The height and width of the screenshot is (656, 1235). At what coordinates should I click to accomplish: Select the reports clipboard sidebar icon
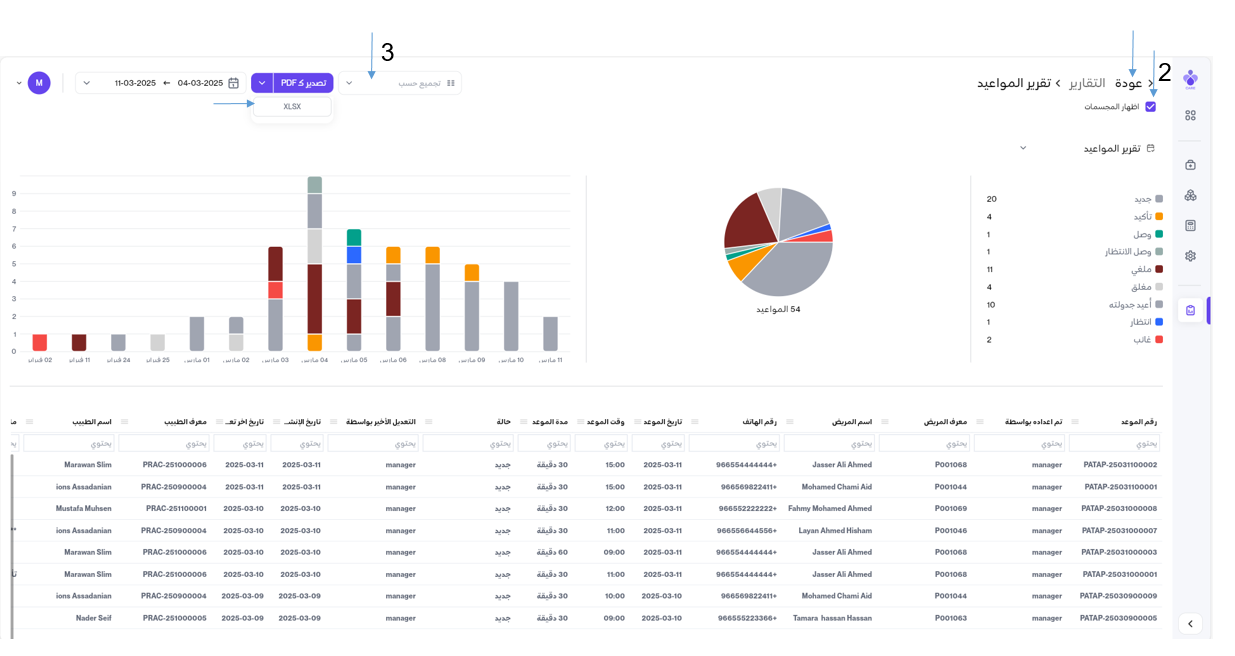coord(1190,311)
